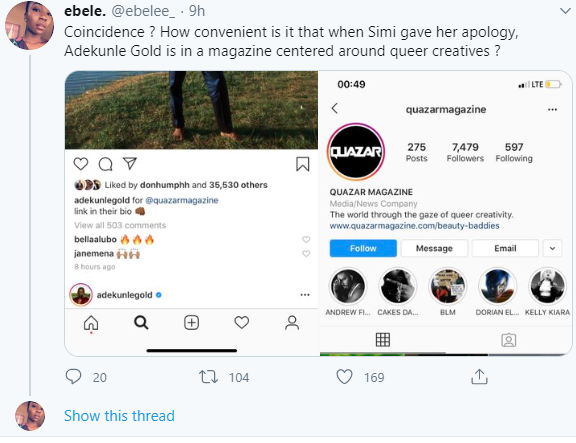Open the quazarmagazine three-dot menu
Image resolution: width=576 pixels, height=443 pixels.
552,109
